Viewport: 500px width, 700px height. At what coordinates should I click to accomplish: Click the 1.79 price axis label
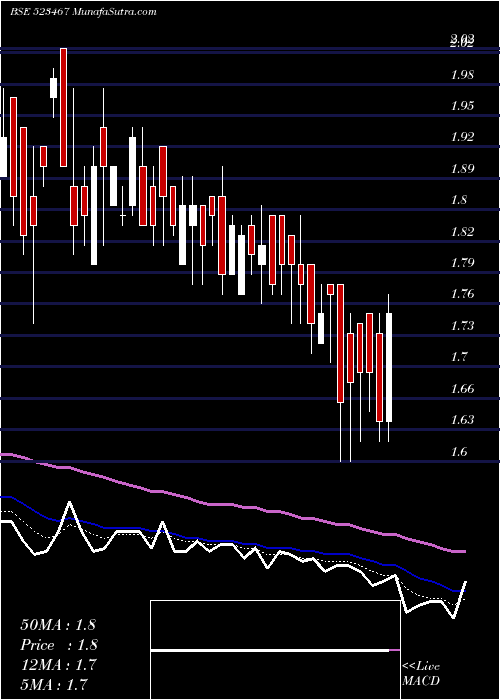tap(461, 262)
